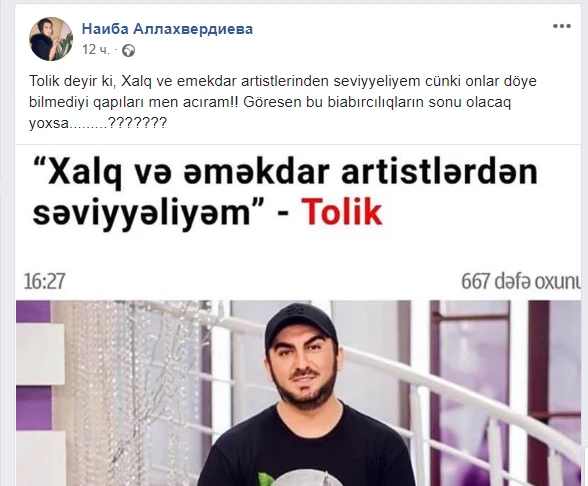Open the three-dot post options menu
588x486 pixels.
(x=562, y=26)
